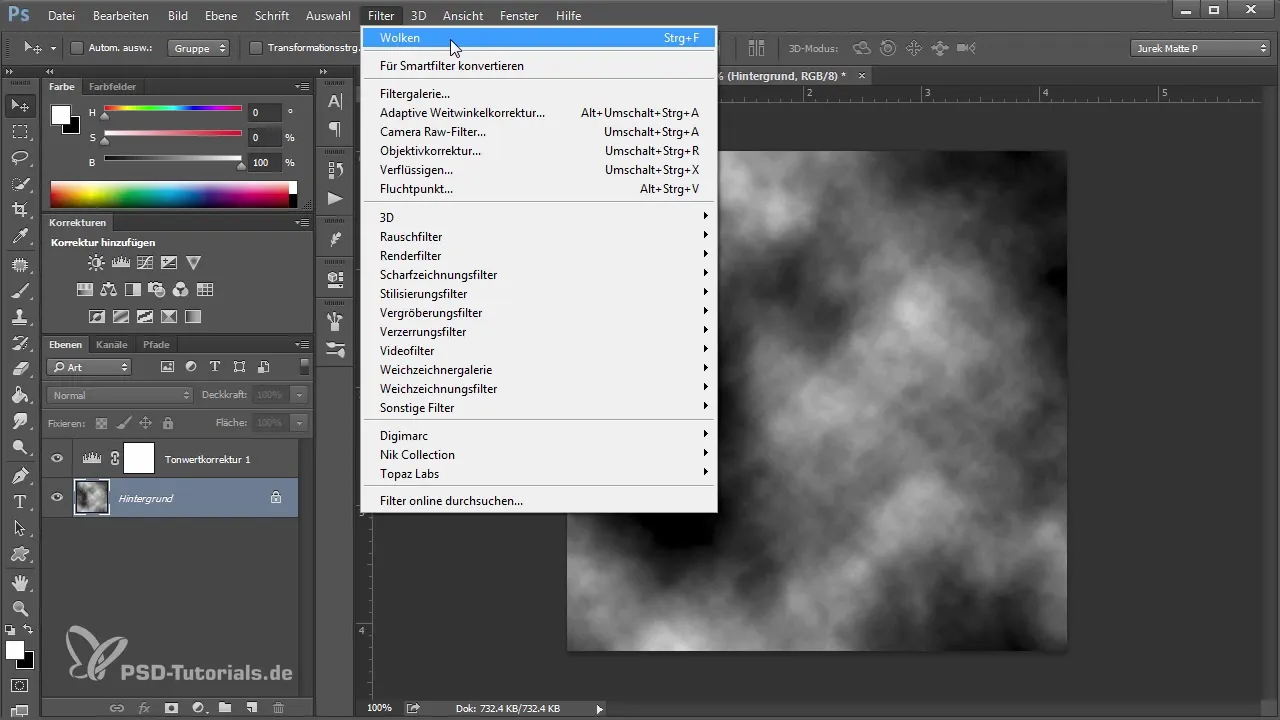
Task: Open the Character panel icon
Action: (335, 101)
